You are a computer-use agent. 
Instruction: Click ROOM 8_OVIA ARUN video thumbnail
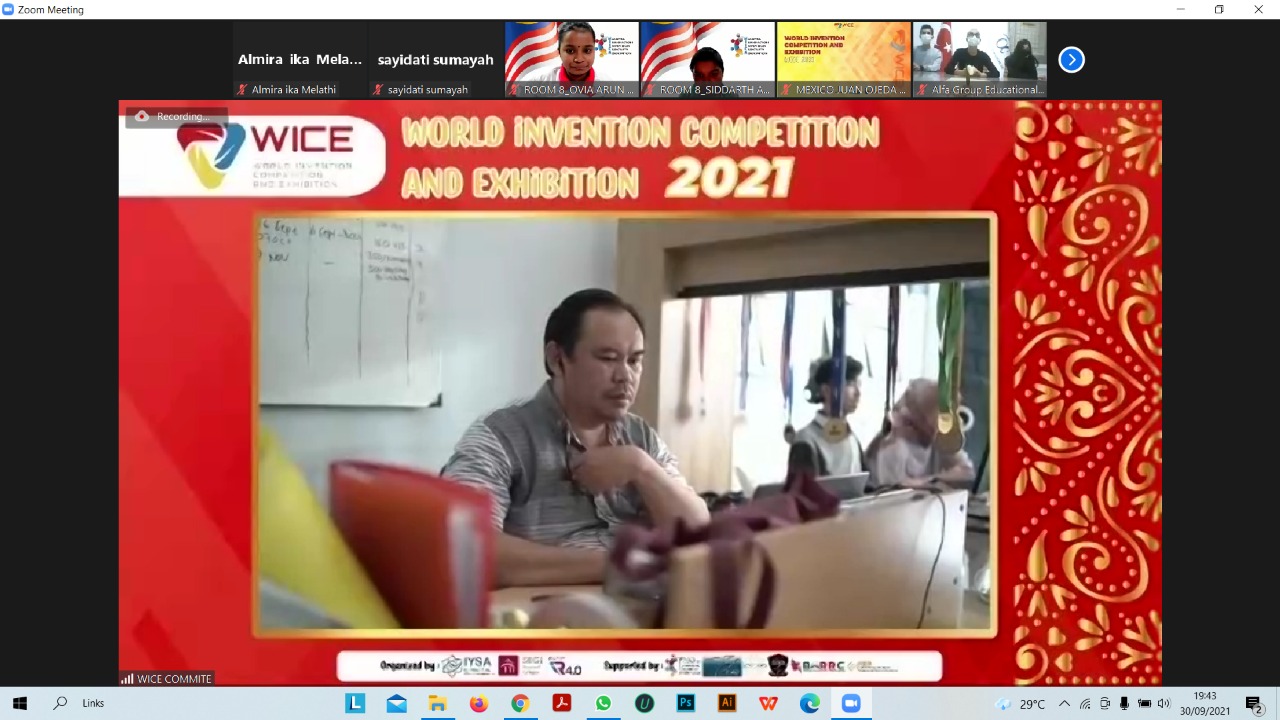(571, 58)
